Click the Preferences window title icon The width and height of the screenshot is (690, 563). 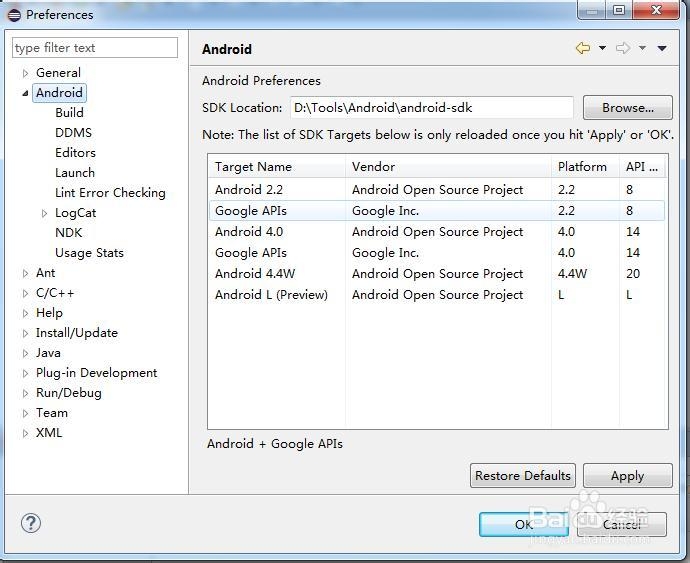pyautogui.click(x=14, y=15)
